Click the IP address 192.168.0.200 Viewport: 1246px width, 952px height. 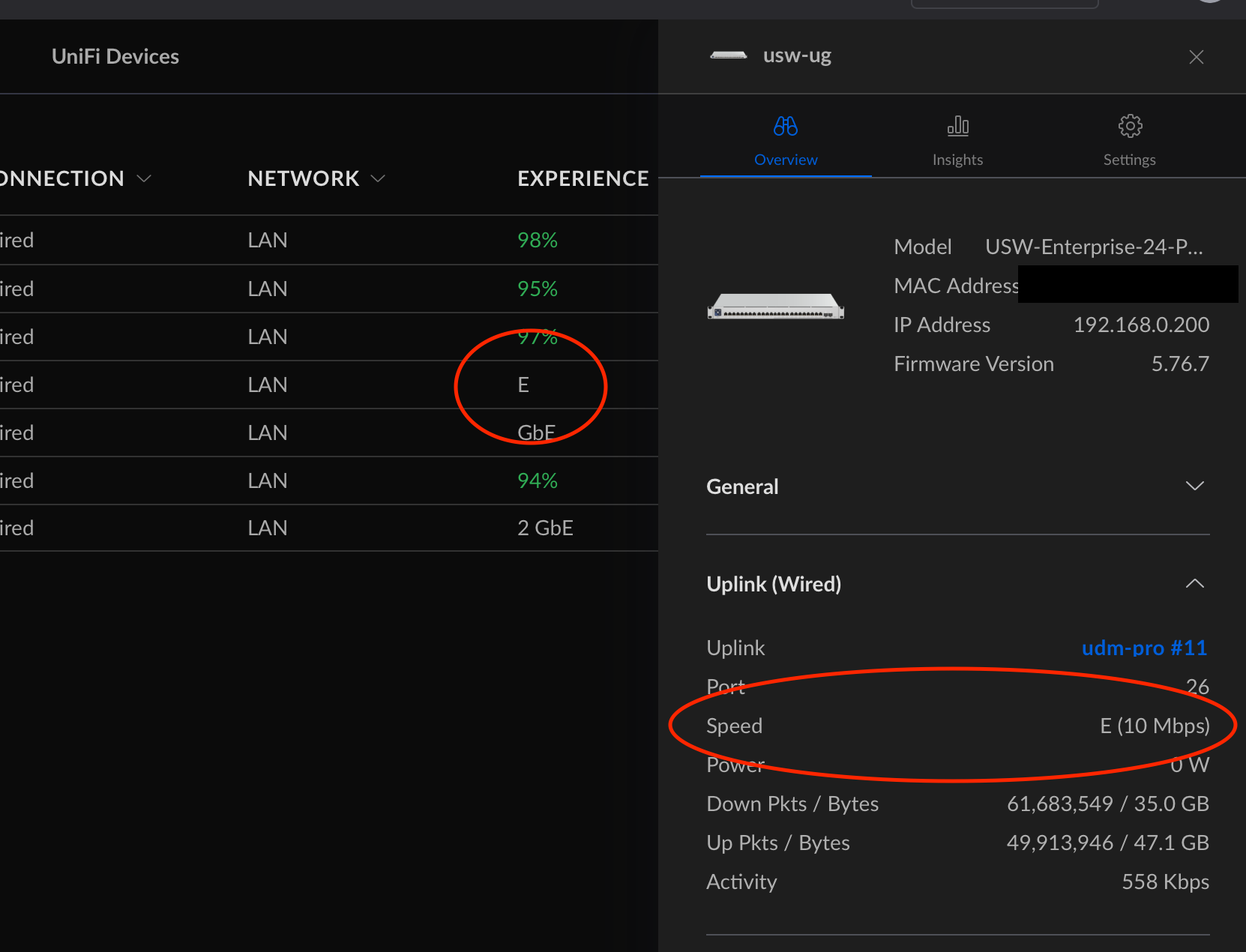coord(1140,325)
